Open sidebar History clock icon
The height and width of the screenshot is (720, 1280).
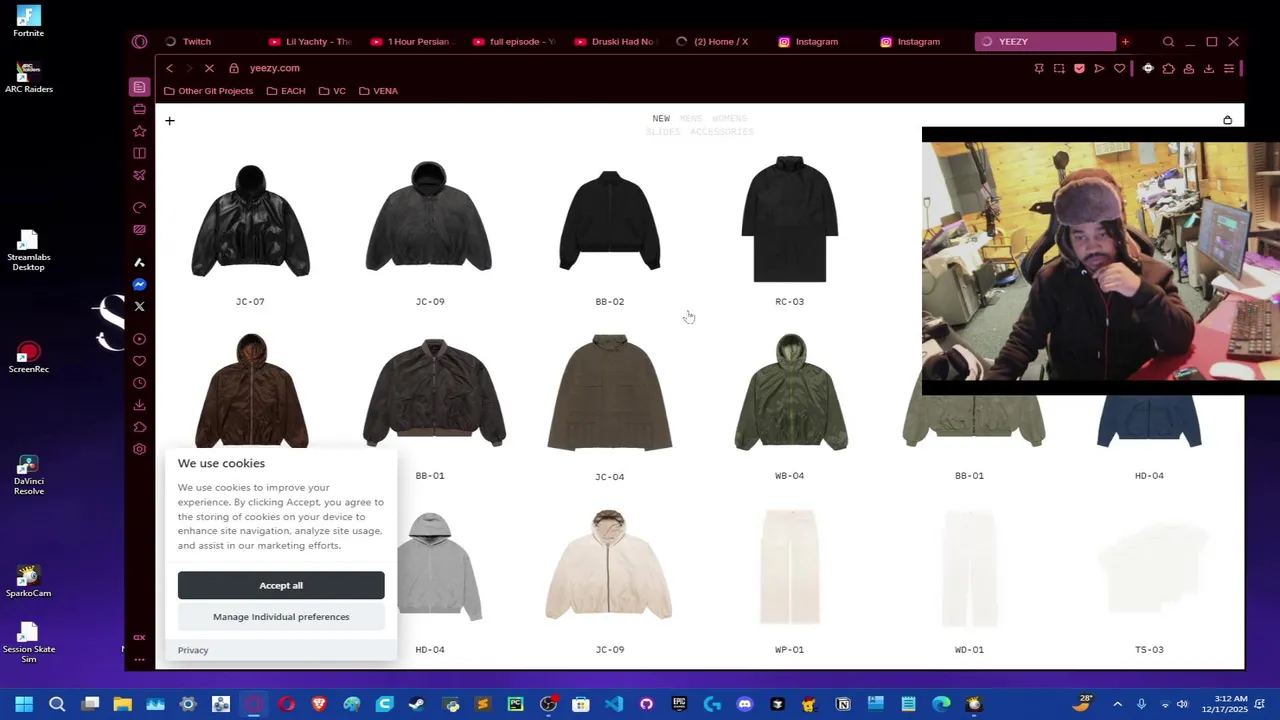tap(139, 383)
